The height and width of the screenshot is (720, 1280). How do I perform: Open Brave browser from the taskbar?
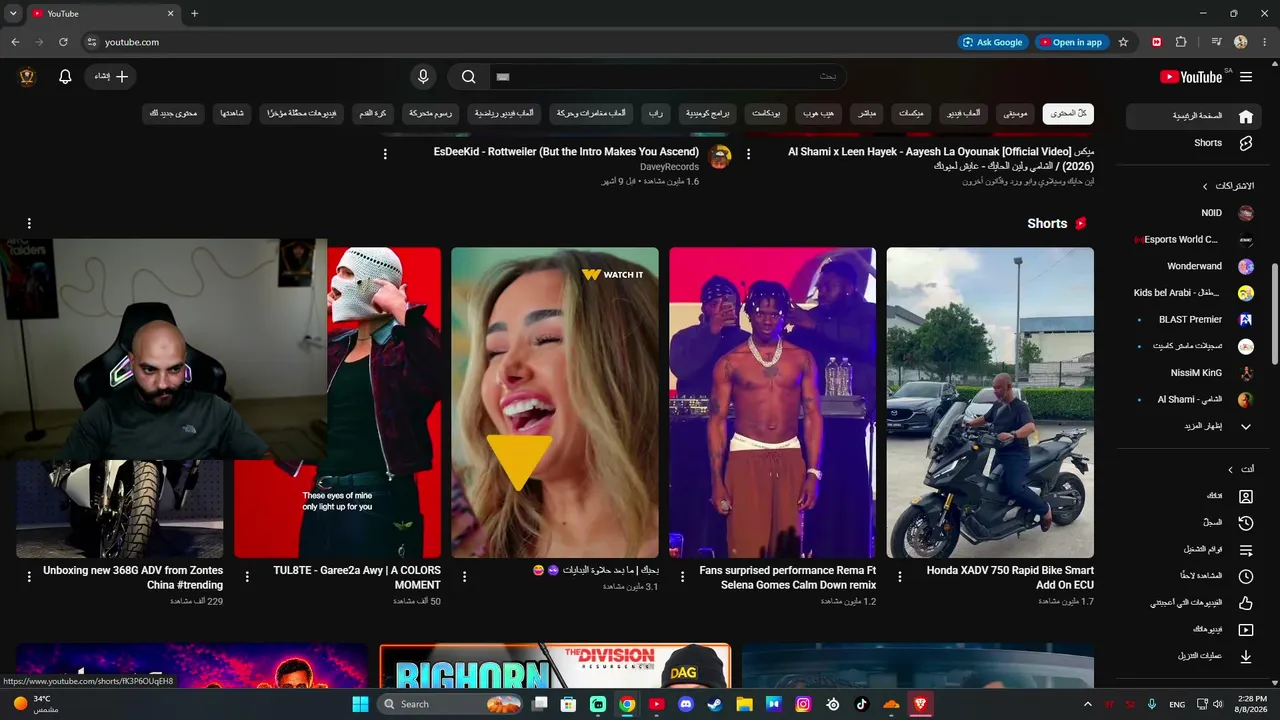[x=920, y=704]
